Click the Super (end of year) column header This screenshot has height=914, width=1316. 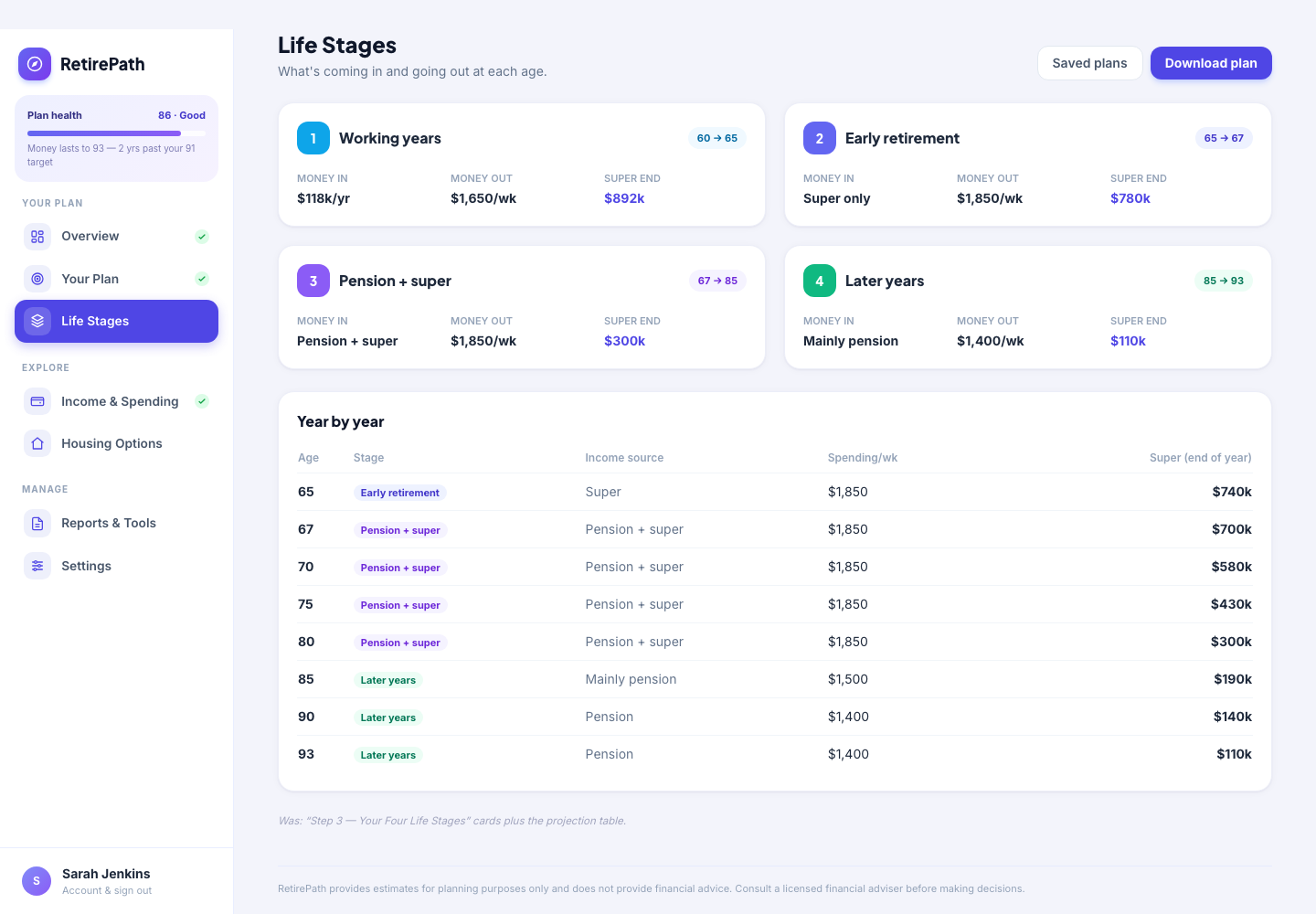click(1201, 458)
